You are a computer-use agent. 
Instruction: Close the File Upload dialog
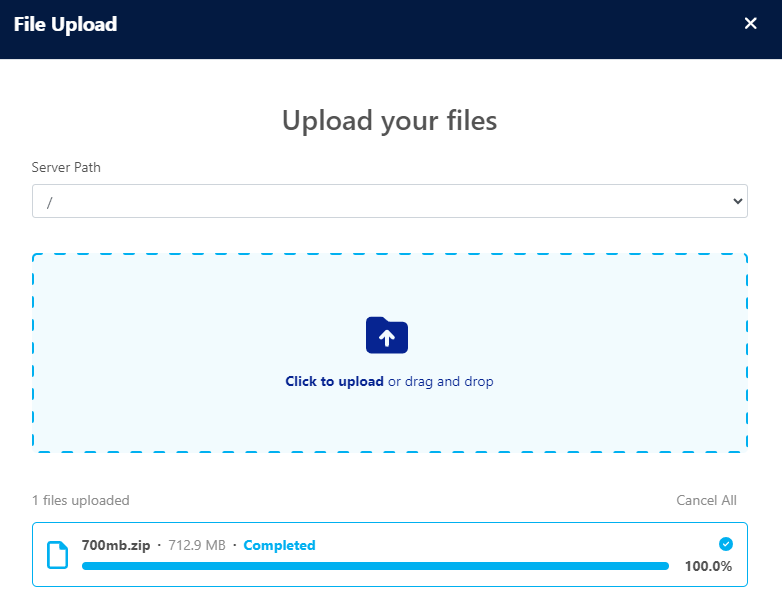coord(751,24)
